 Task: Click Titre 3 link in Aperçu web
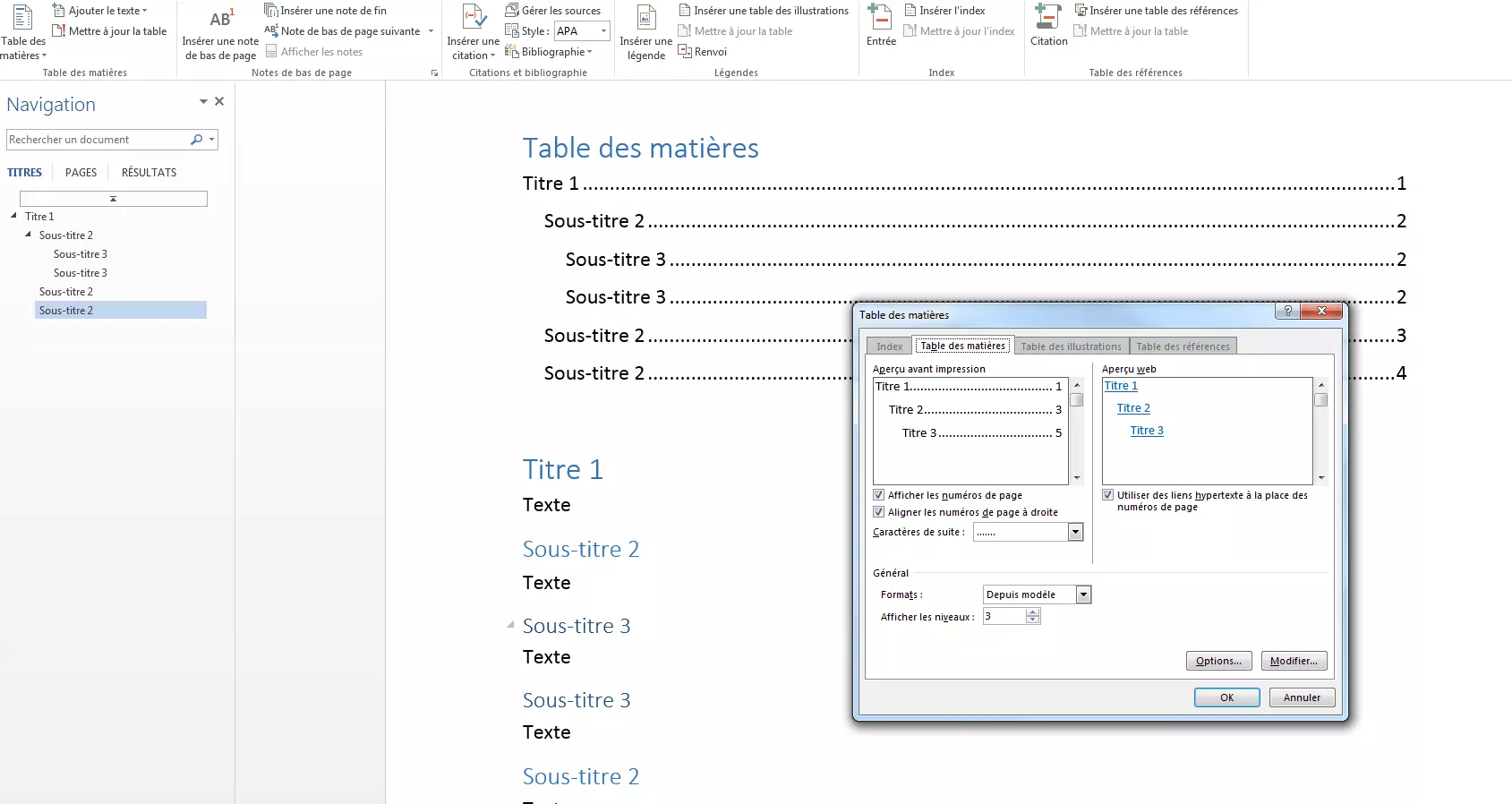[x=1147, y=431]
